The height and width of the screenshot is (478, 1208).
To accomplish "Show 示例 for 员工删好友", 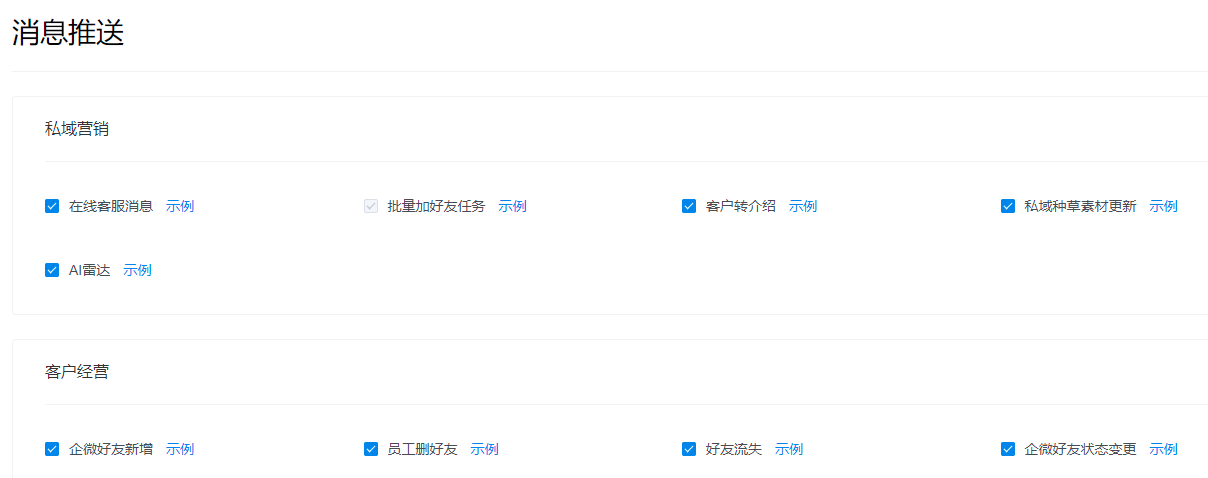I will pyautogui.click(x=484, y=449).
